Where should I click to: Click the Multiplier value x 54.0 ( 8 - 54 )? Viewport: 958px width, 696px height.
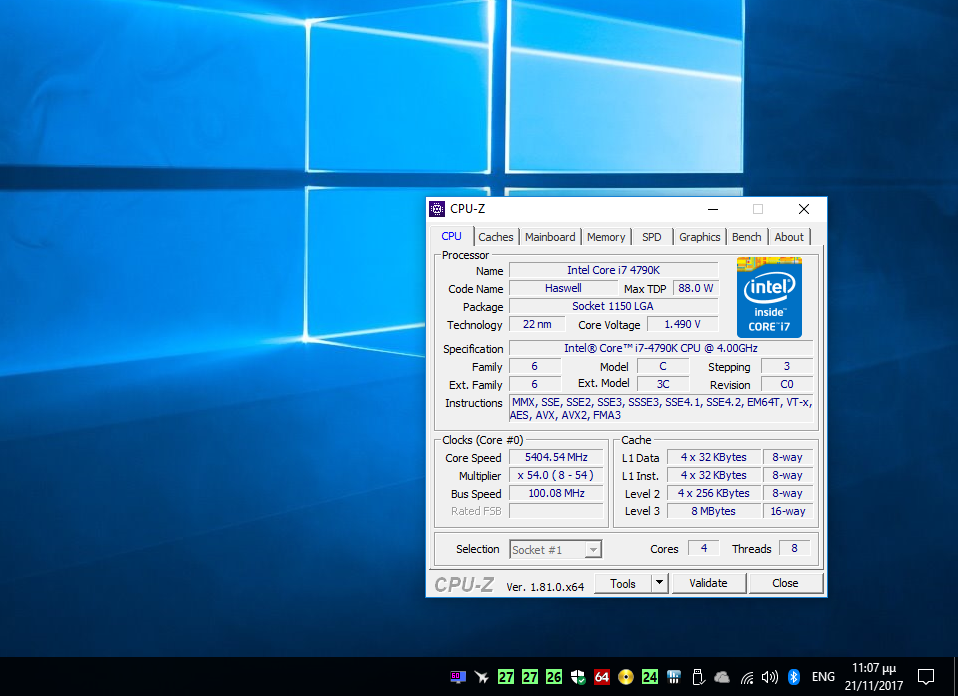556,475
